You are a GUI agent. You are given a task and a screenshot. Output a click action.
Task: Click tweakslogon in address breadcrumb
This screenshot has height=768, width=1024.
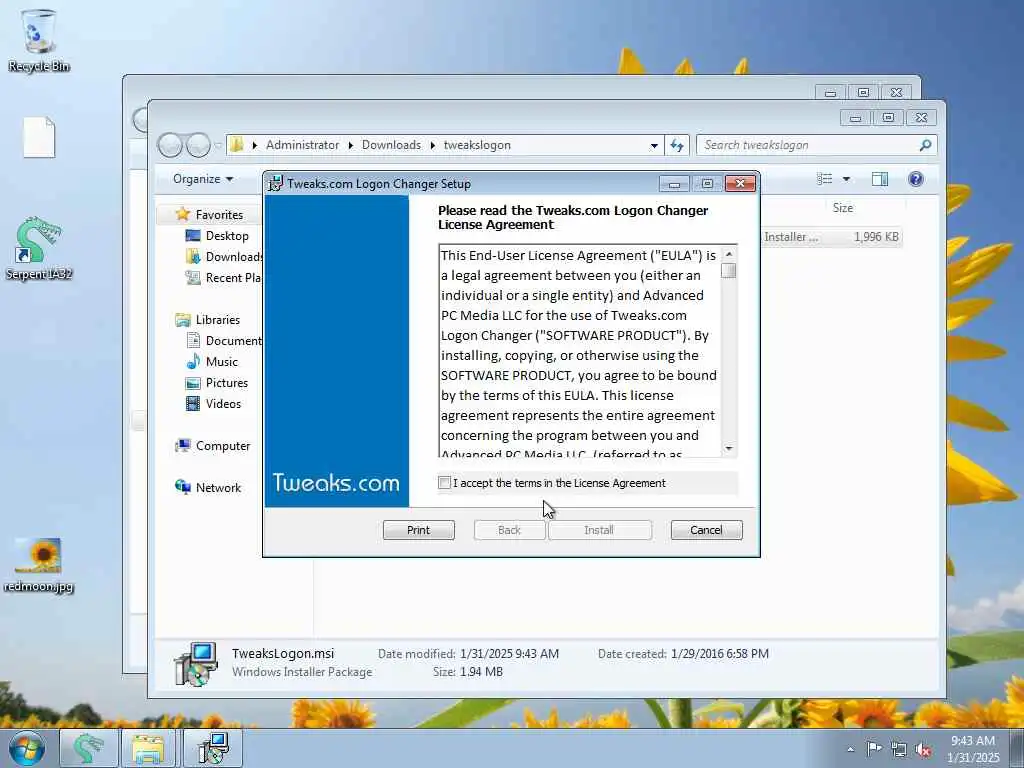point(477,145)
